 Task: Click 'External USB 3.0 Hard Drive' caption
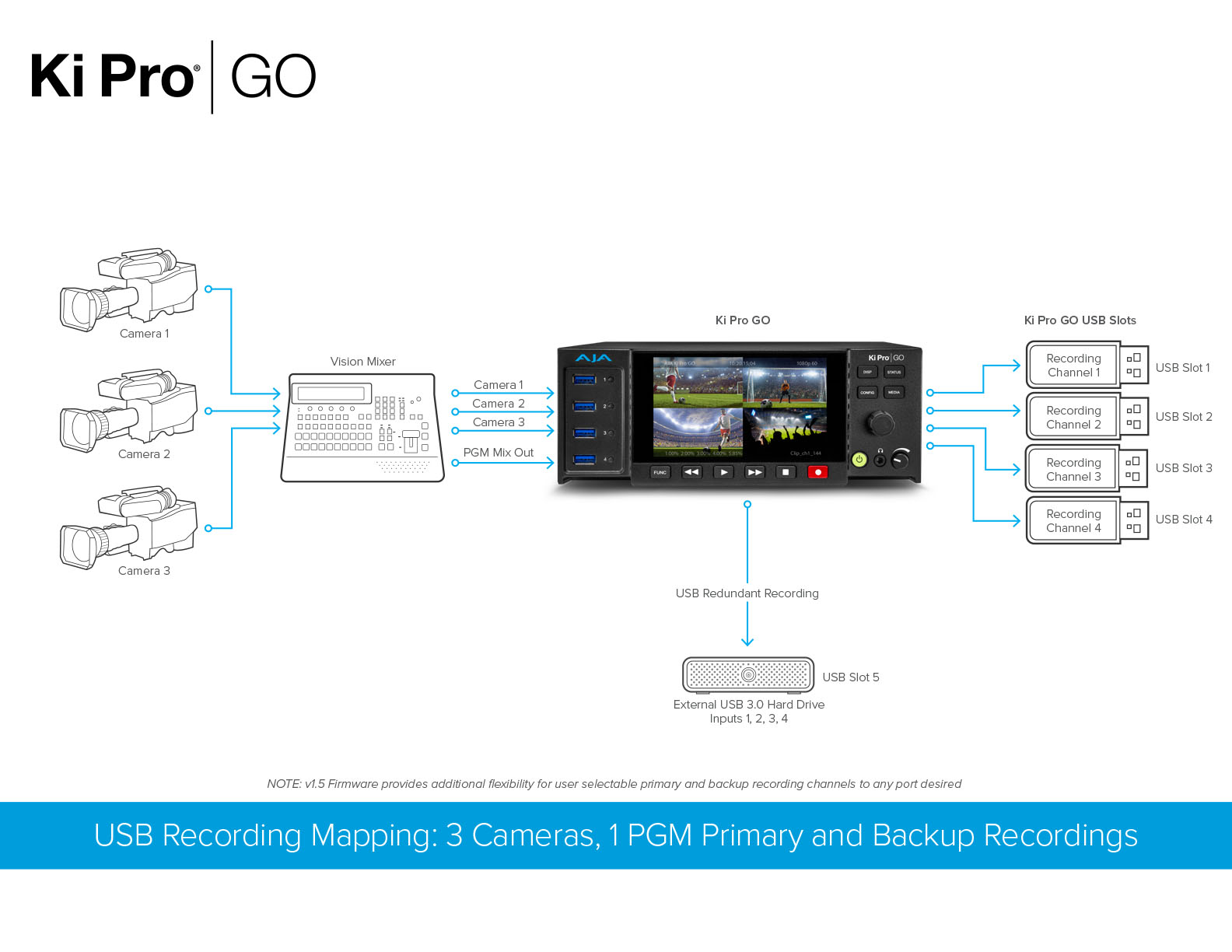749,705
